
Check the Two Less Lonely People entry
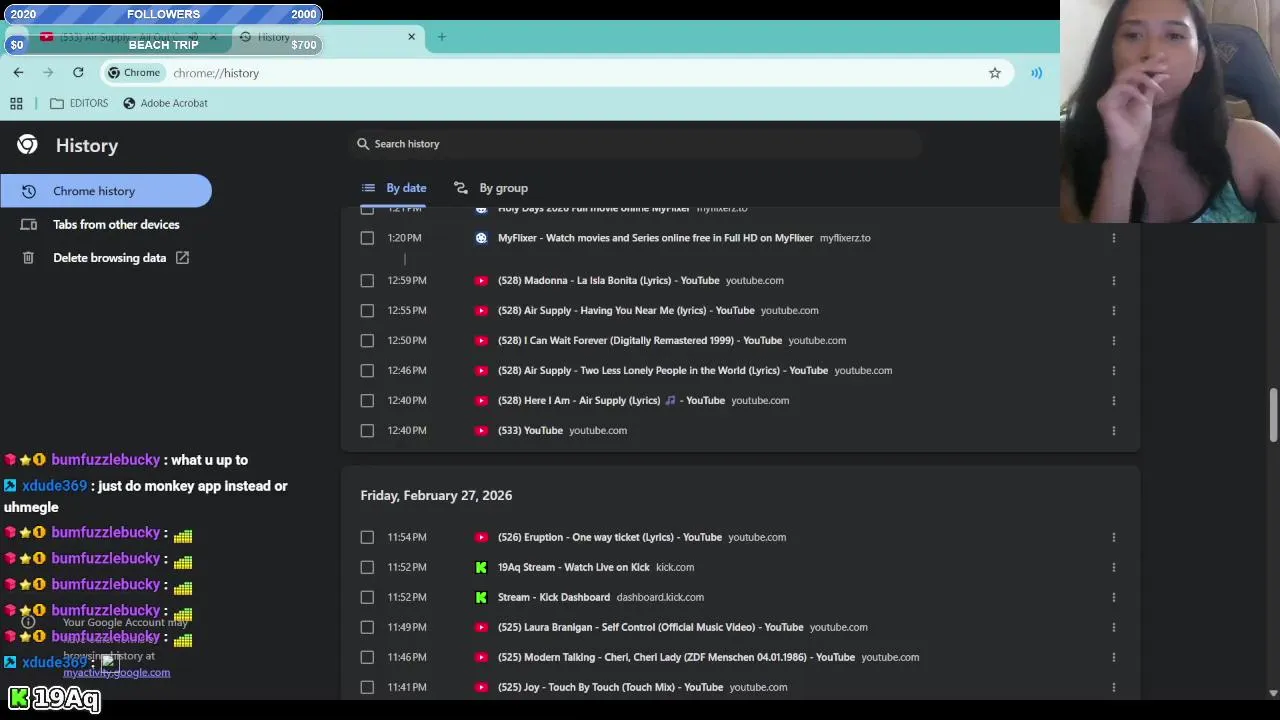point(367,371)
